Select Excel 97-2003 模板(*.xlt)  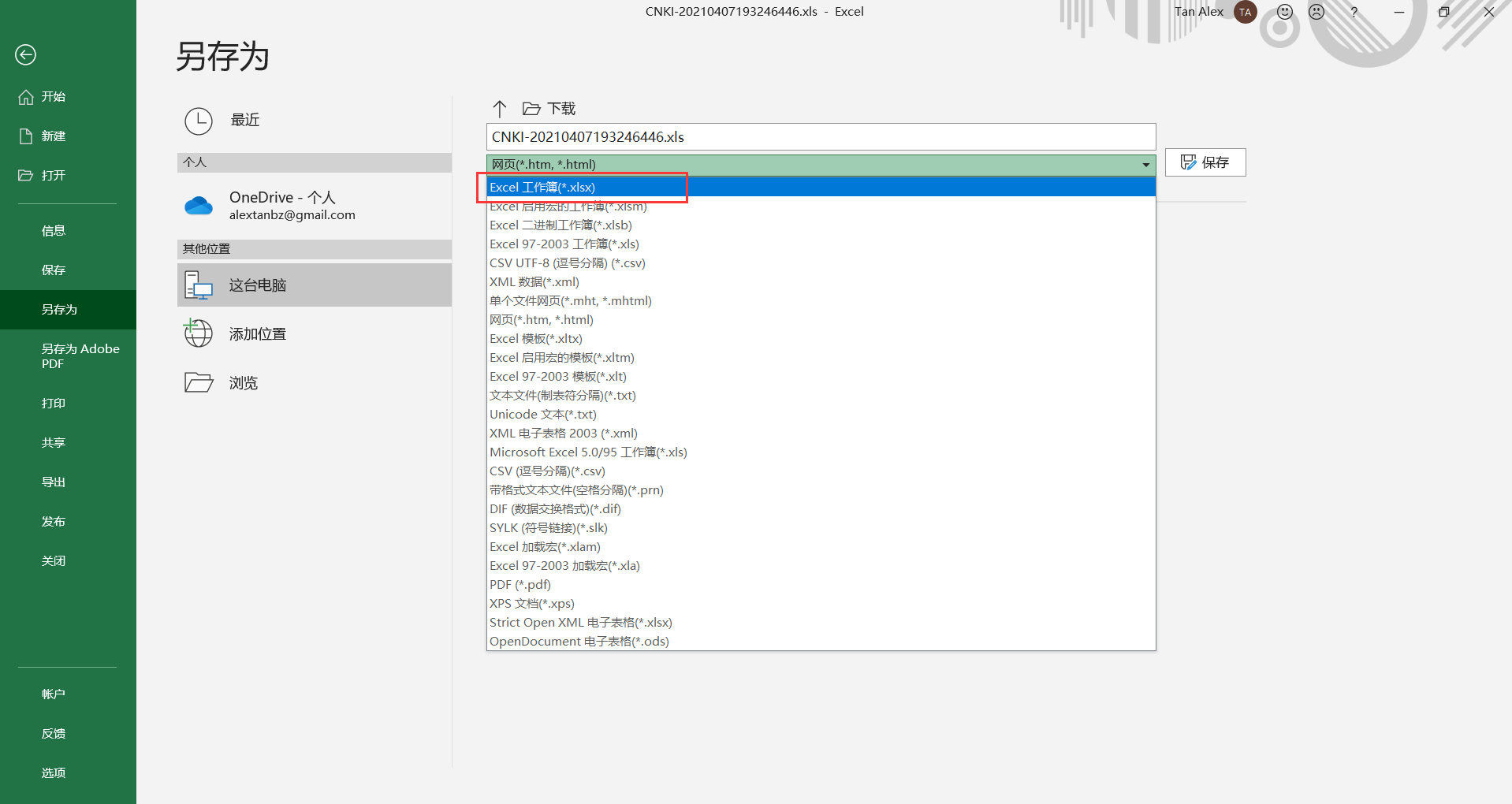821,377
